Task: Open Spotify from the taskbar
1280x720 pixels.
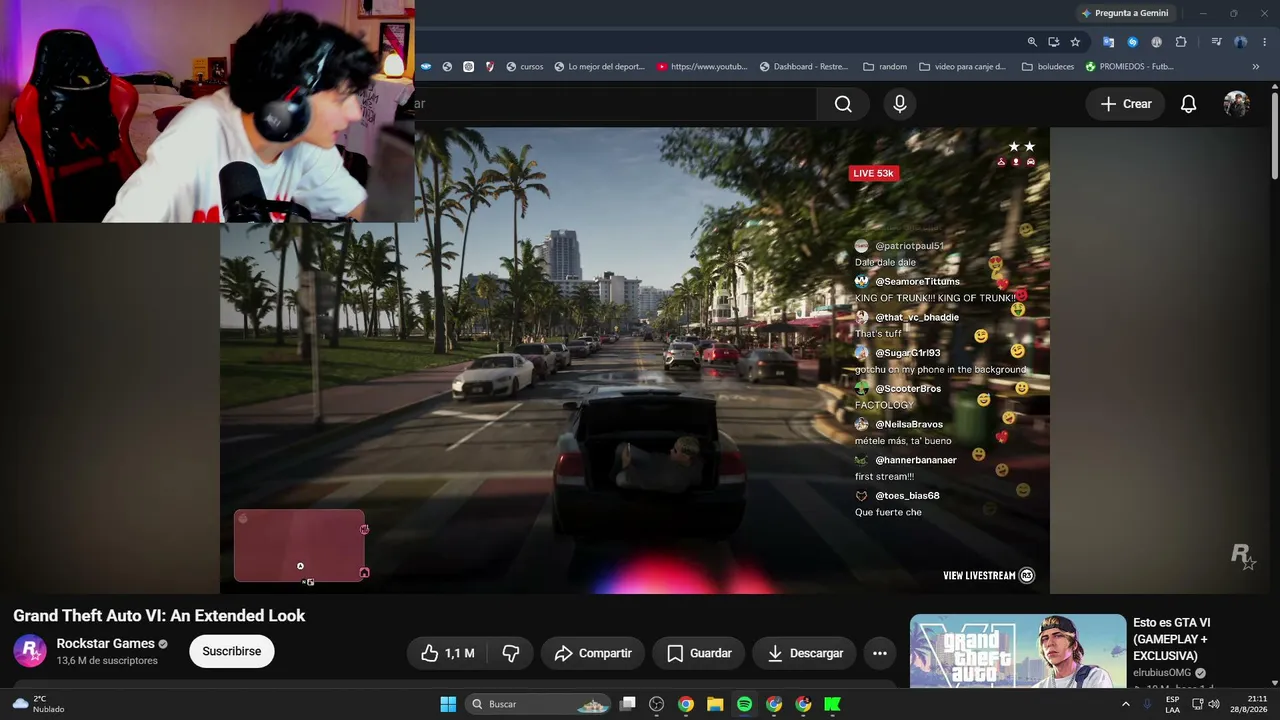Action: pyautogui.click(x=744, y=704)
